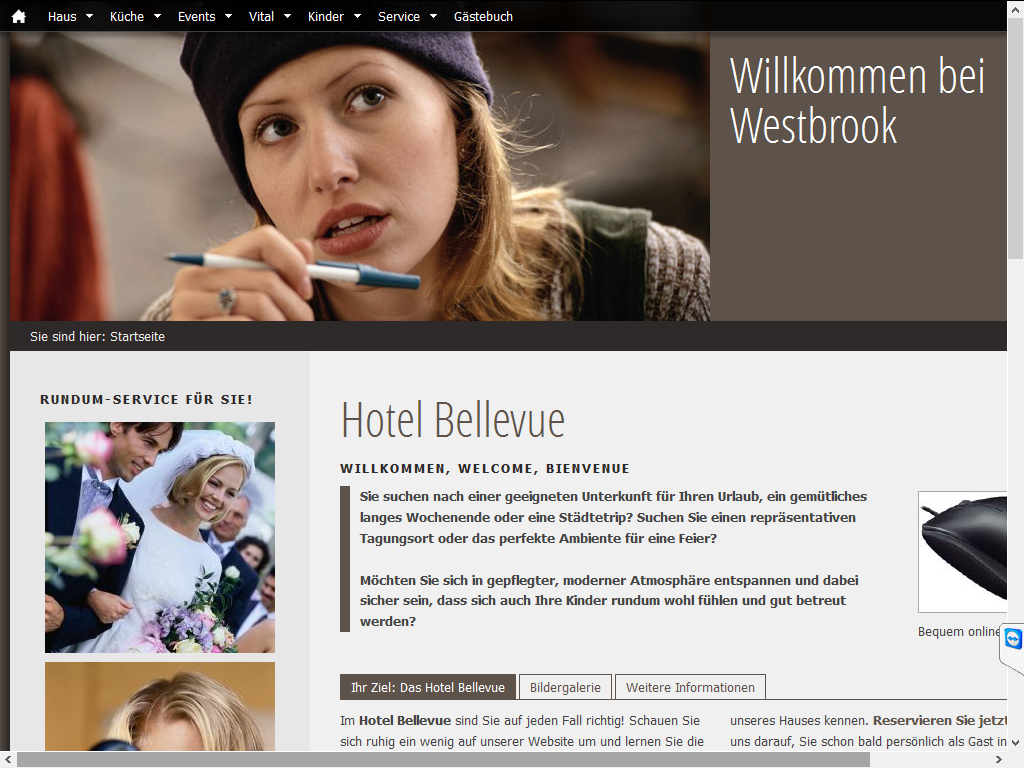The height and width of the screenshot is (768, 1024).
Task: Expand the Events menu dropdown arrow
Action: (229, 16)
